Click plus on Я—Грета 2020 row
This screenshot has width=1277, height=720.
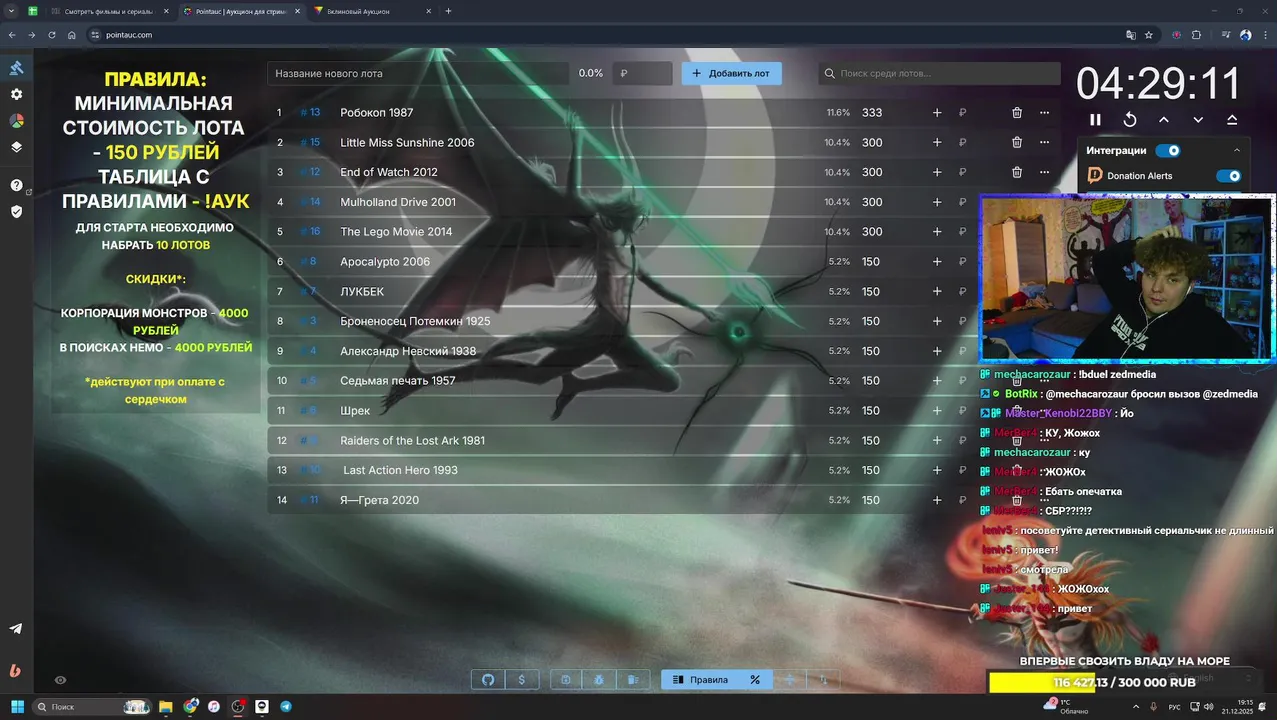pos(937,500)
